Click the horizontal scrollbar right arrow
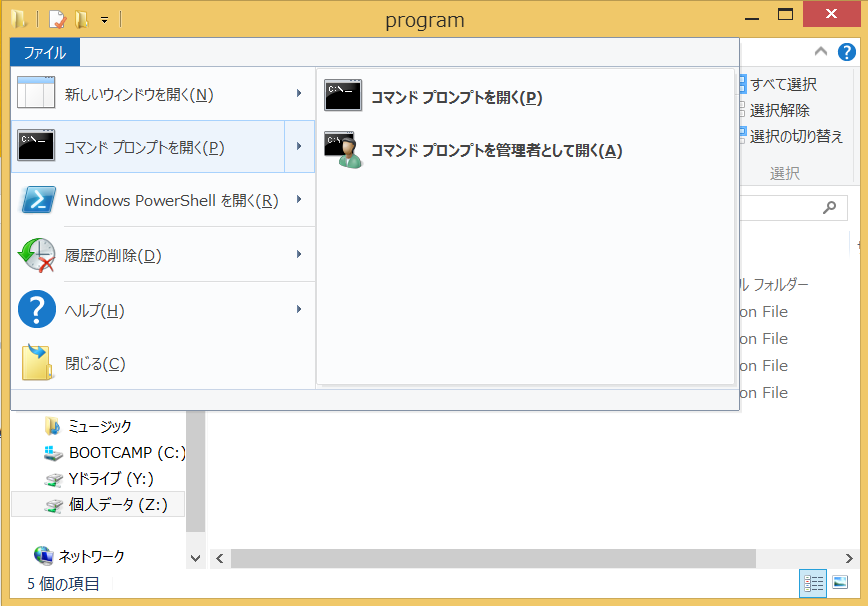 (x=849, y=558)
